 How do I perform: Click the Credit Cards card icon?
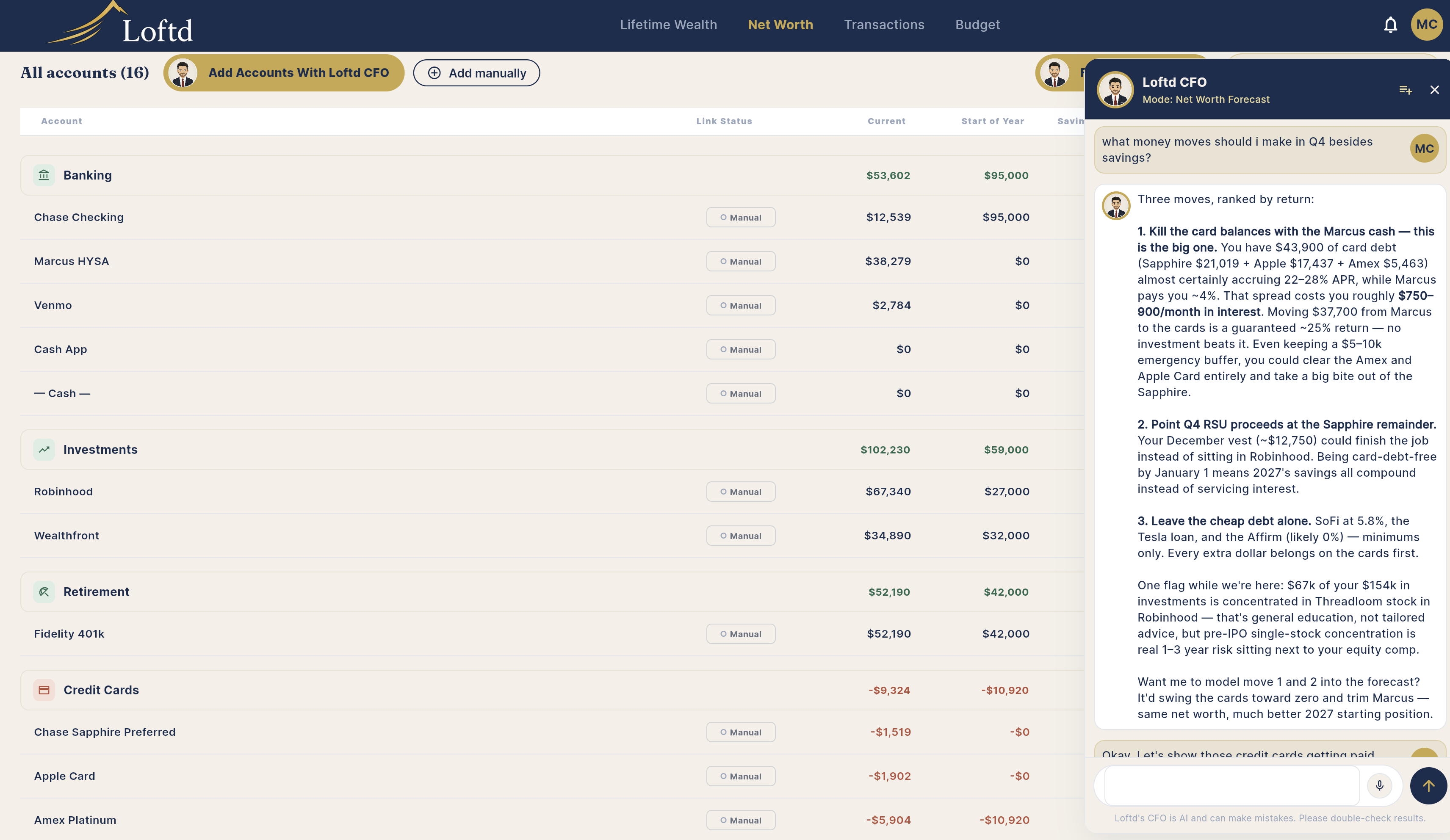coord(44,690)
